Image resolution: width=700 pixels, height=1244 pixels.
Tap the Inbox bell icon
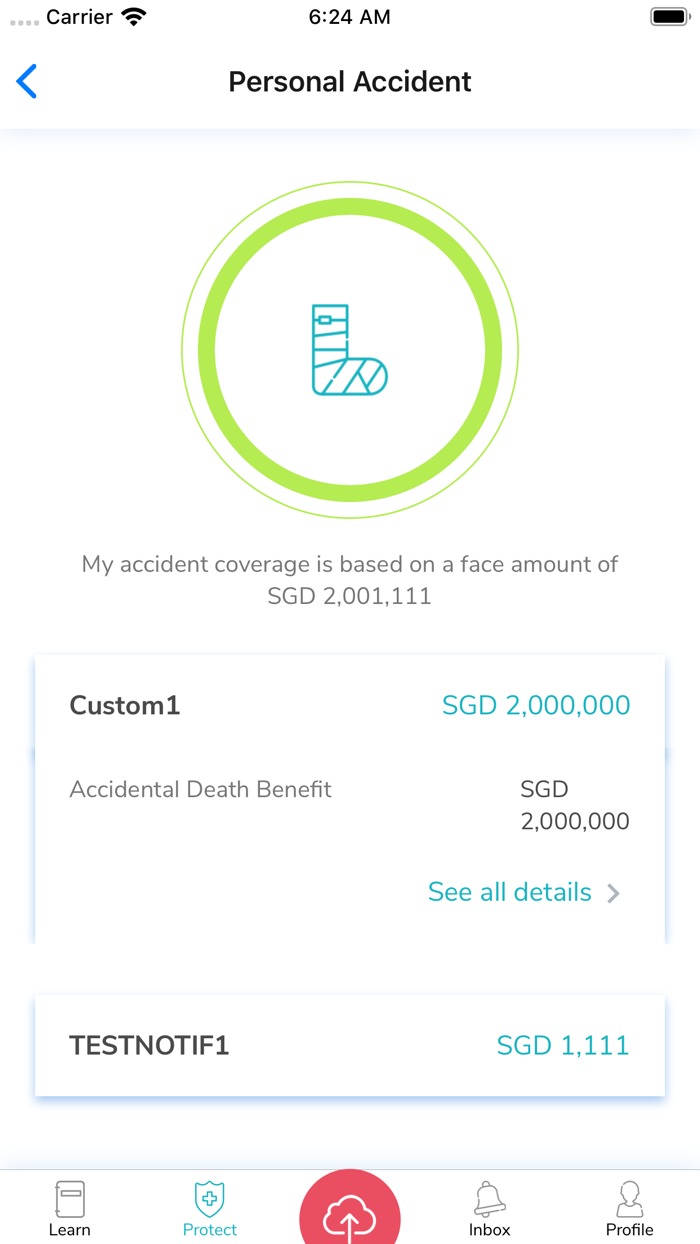coord(490,1198)
